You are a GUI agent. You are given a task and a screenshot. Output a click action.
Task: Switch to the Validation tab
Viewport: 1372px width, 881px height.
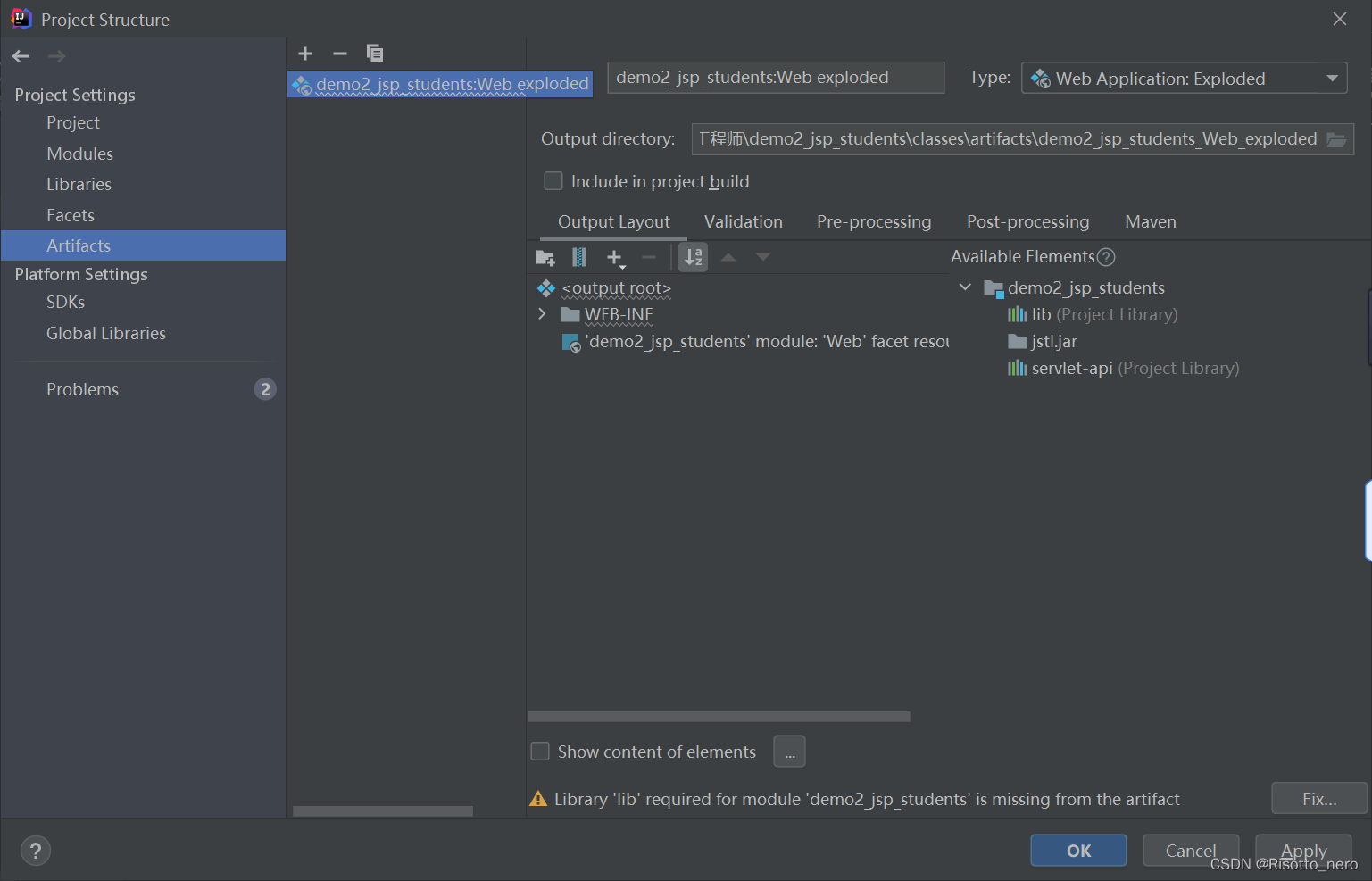pos(744,222)
